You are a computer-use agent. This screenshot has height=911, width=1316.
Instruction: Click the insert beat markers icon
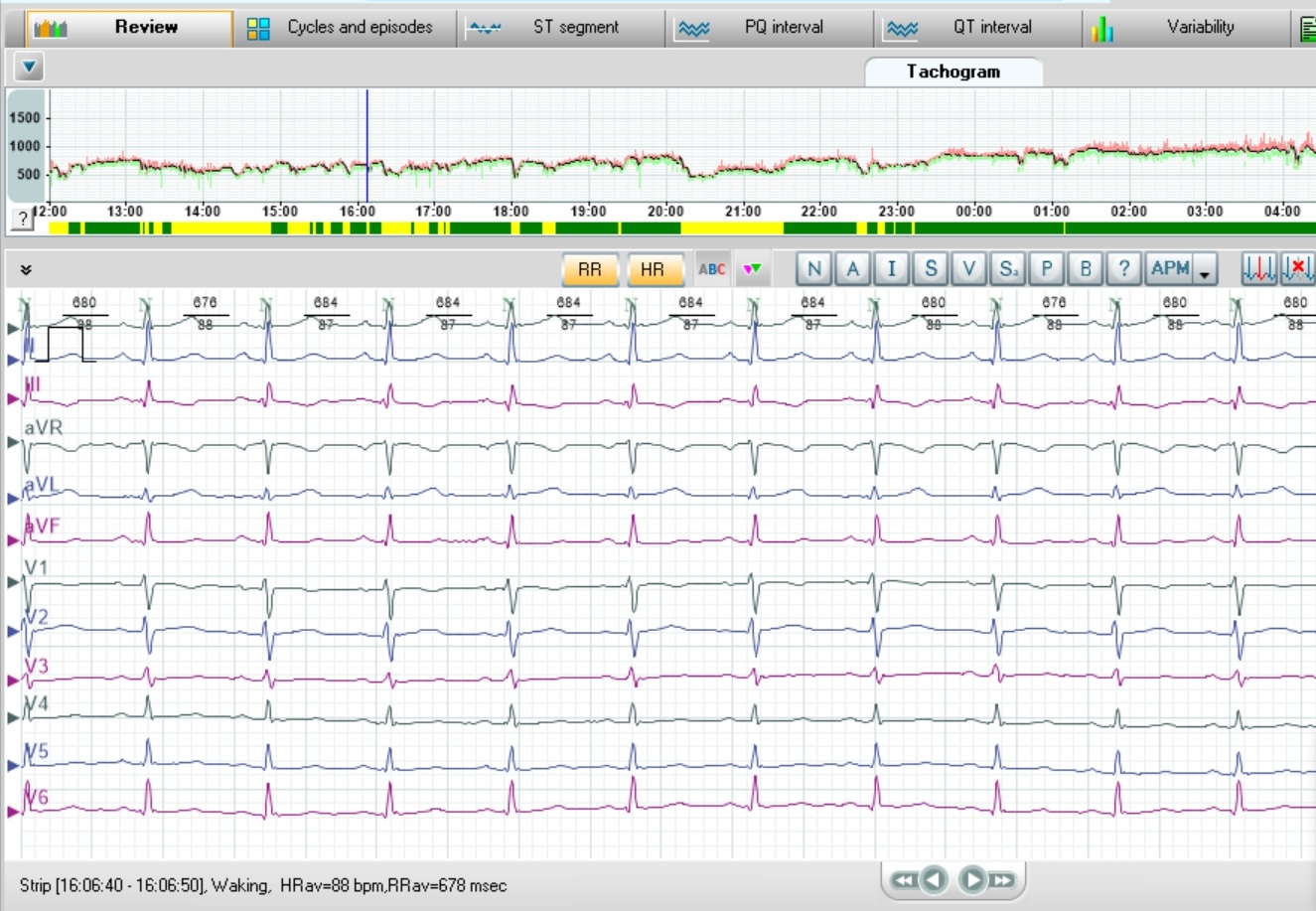pos(1259,268)
